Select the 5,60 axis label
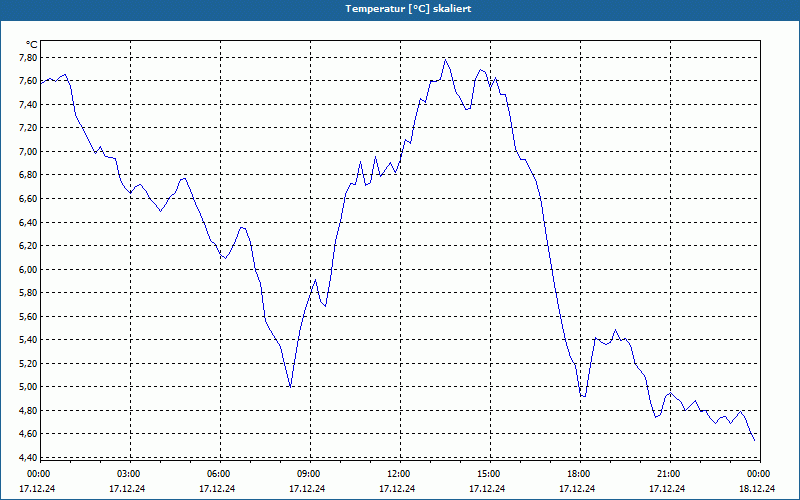 pos(28,316)
